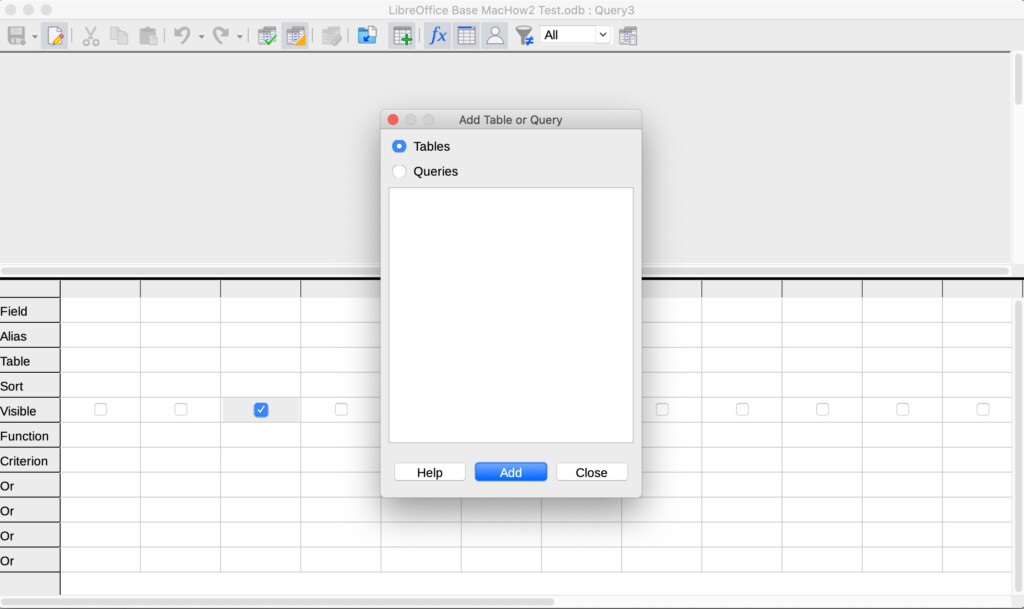Viewport: 1024px width, 609px height.
Task: Expand the Redo history dropdown arrow
Action: pyautogui.click(x=240, y=37)
